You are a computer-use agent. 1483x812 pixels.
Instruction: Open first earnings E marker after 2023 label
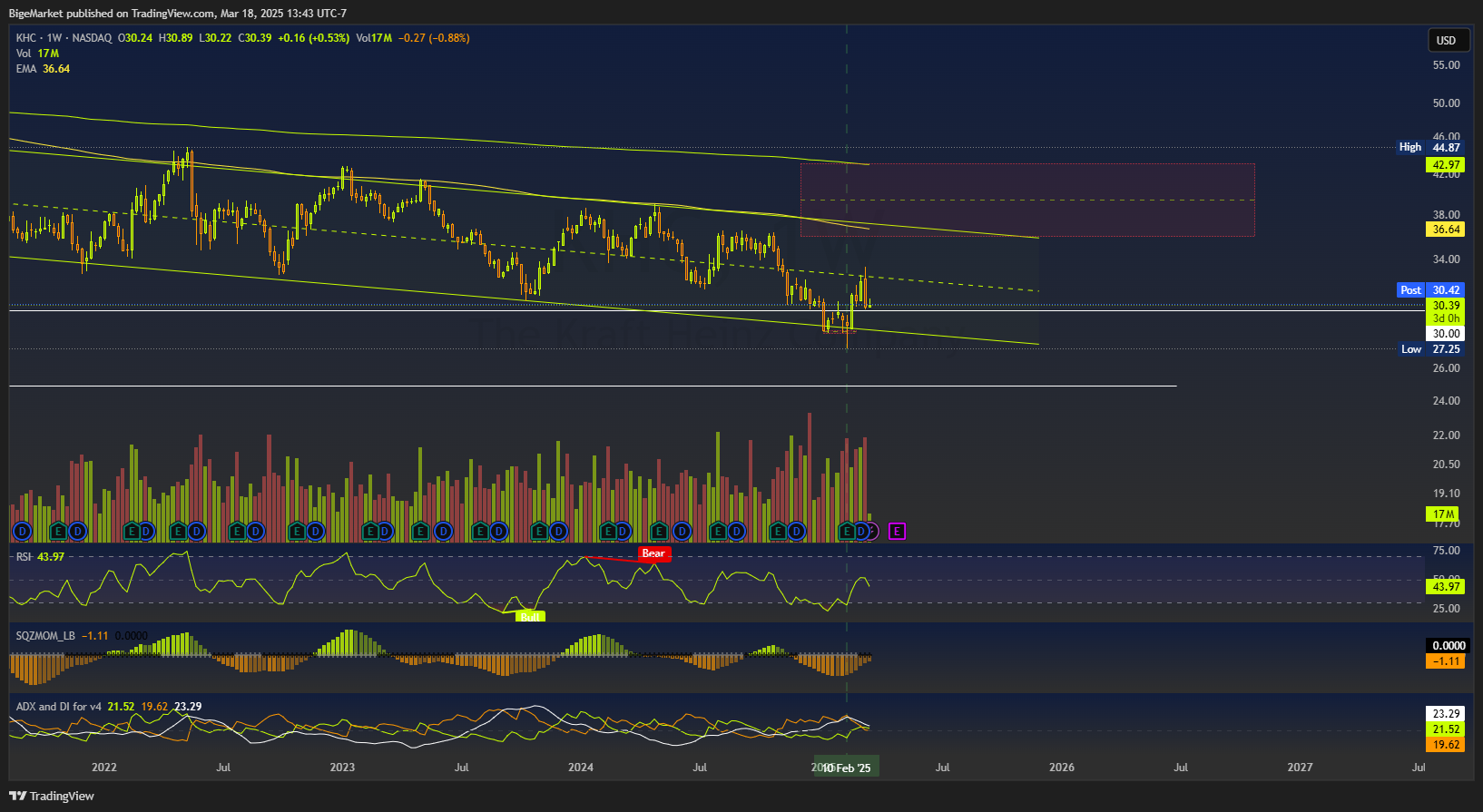click(x=369, y=532)
